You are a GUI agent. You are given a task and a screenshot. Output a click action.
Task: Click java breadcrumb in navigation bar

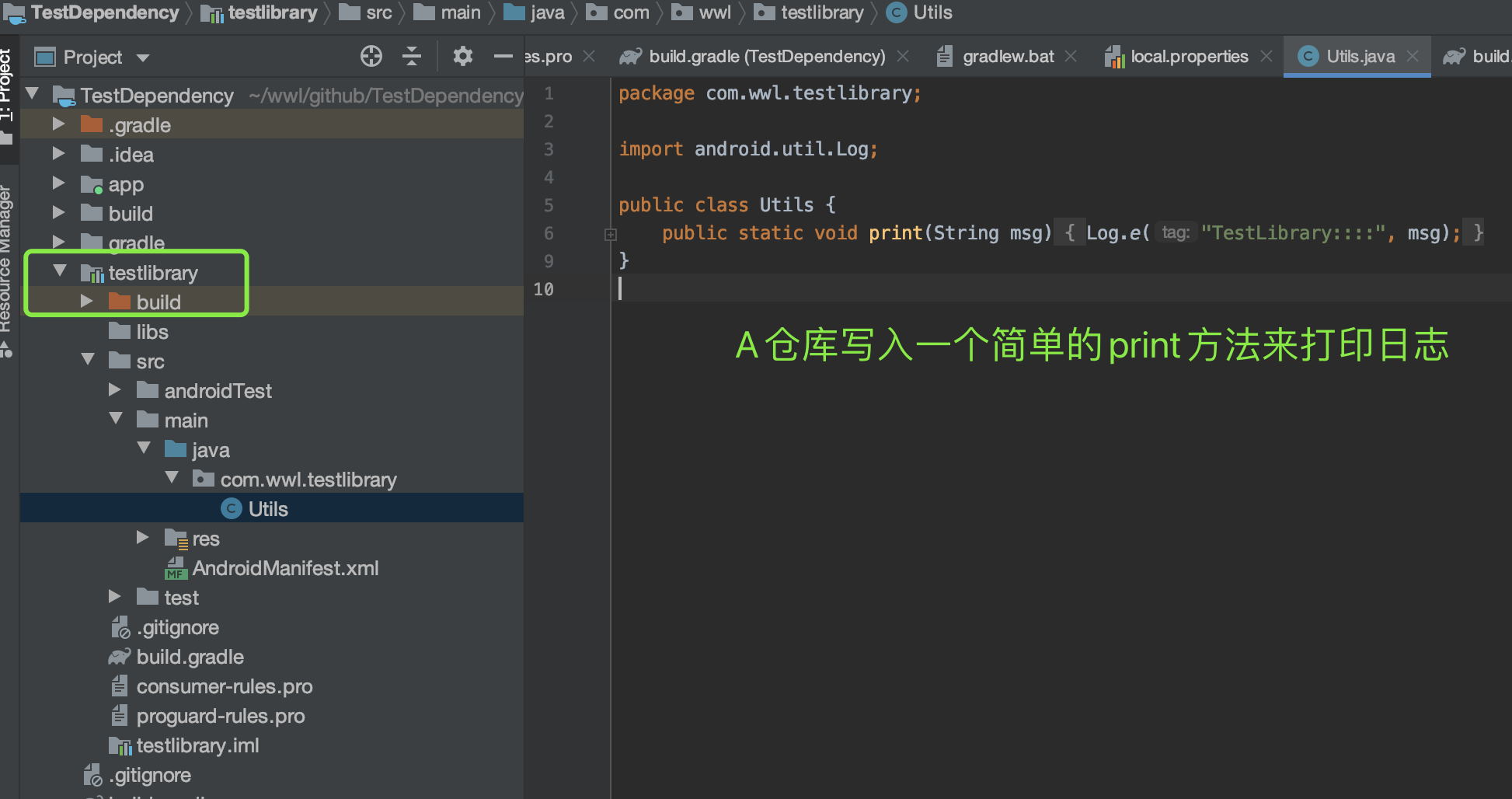[x=547, y=12]
